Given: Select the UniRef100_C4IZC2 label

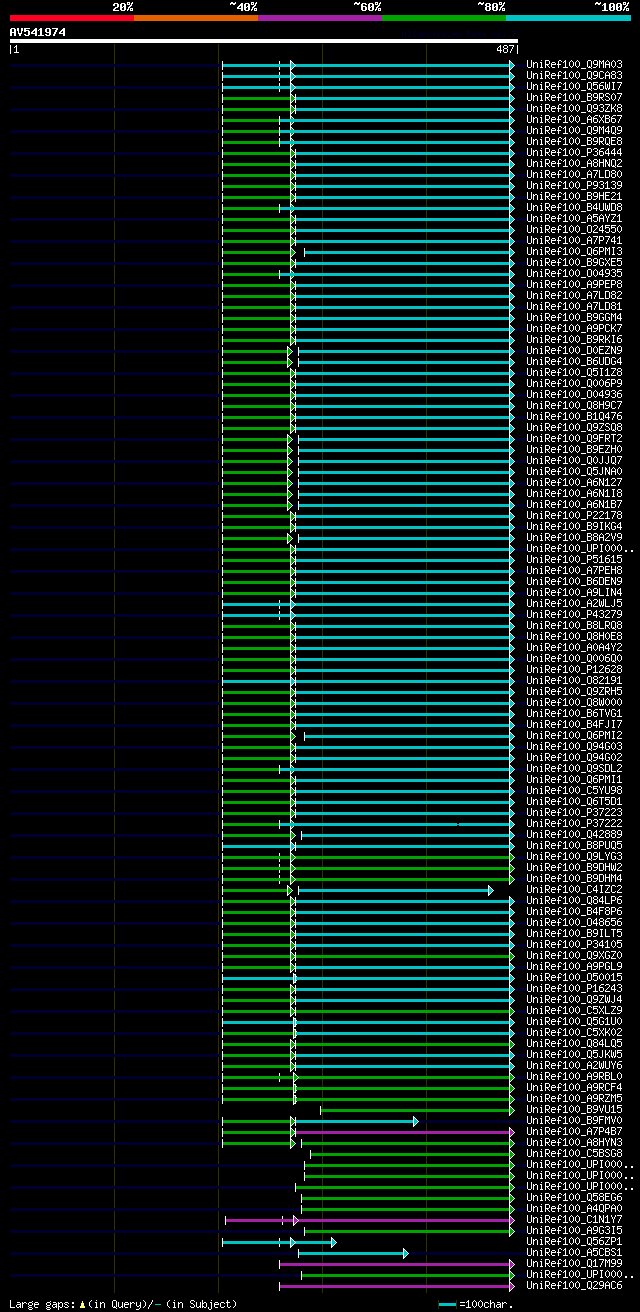Looking at the screenshot, I should (574, 889).
